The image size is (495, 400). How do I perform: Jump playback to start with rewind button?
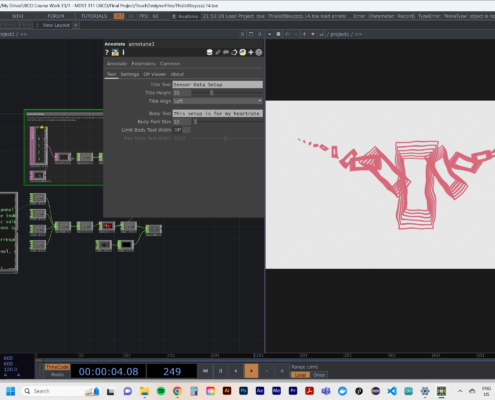(x=205, y=371)
